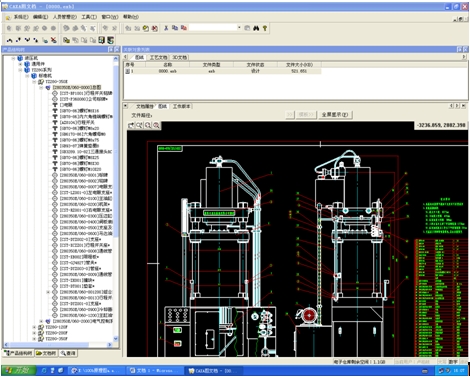470x378 pixels.
Task: Open the toolbar combo box dropdown arrow
Action: [239, 28]
